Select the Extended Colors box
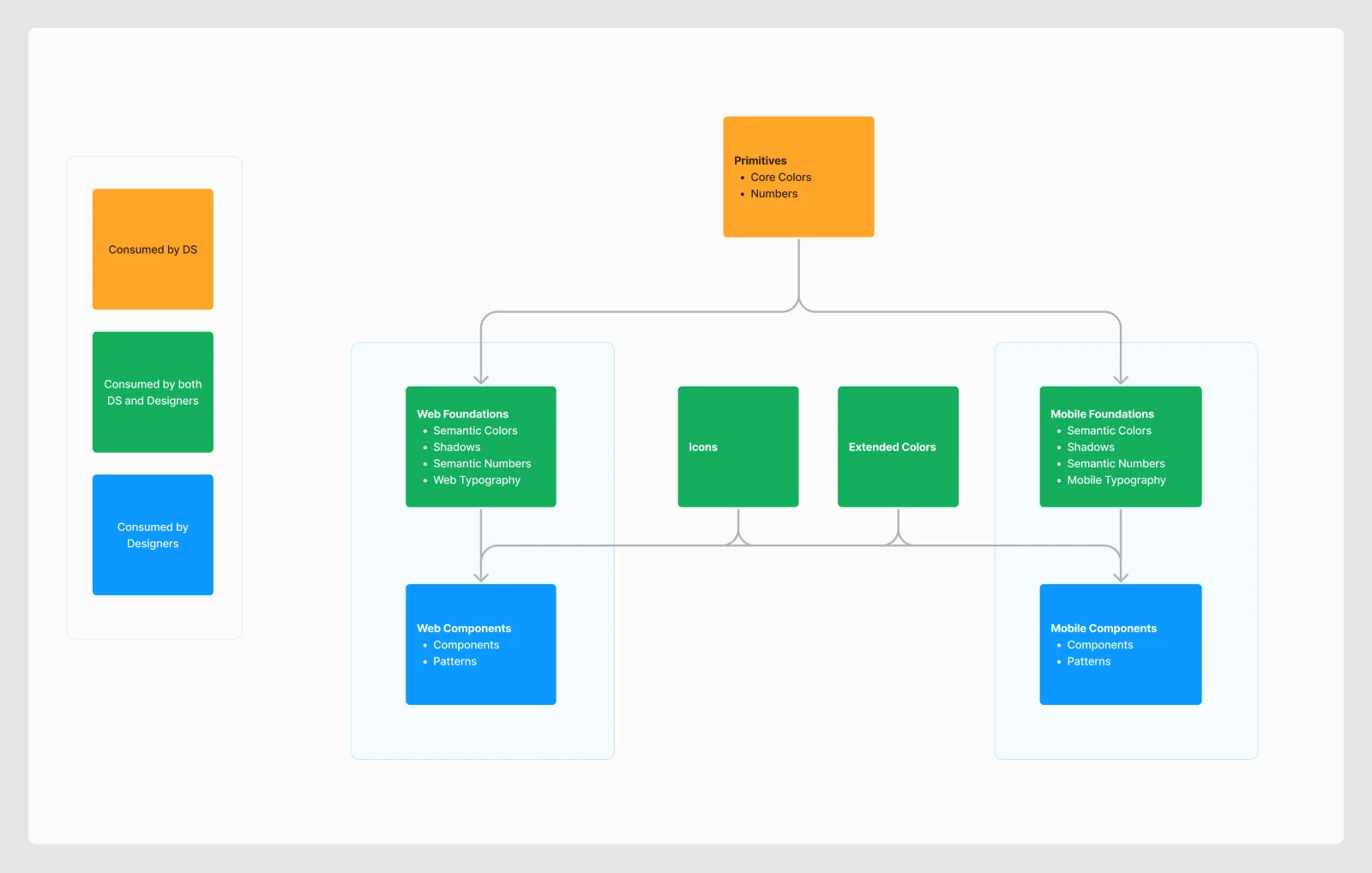Screen dimensions: 1372x873 point(898,447)
